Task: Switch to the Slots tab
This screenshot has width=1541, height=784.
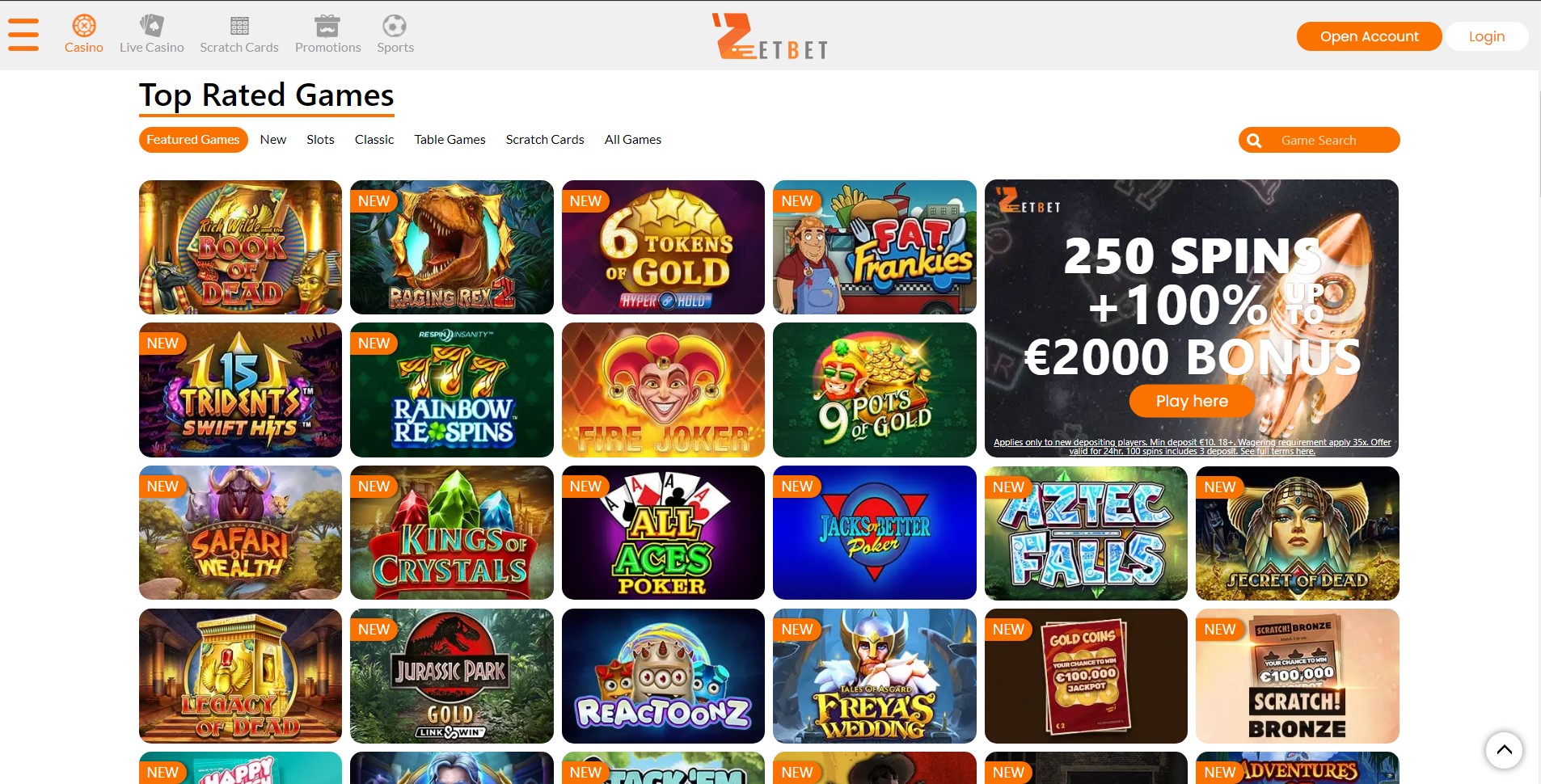Action: pyautogui.click(x=320, y=140)
